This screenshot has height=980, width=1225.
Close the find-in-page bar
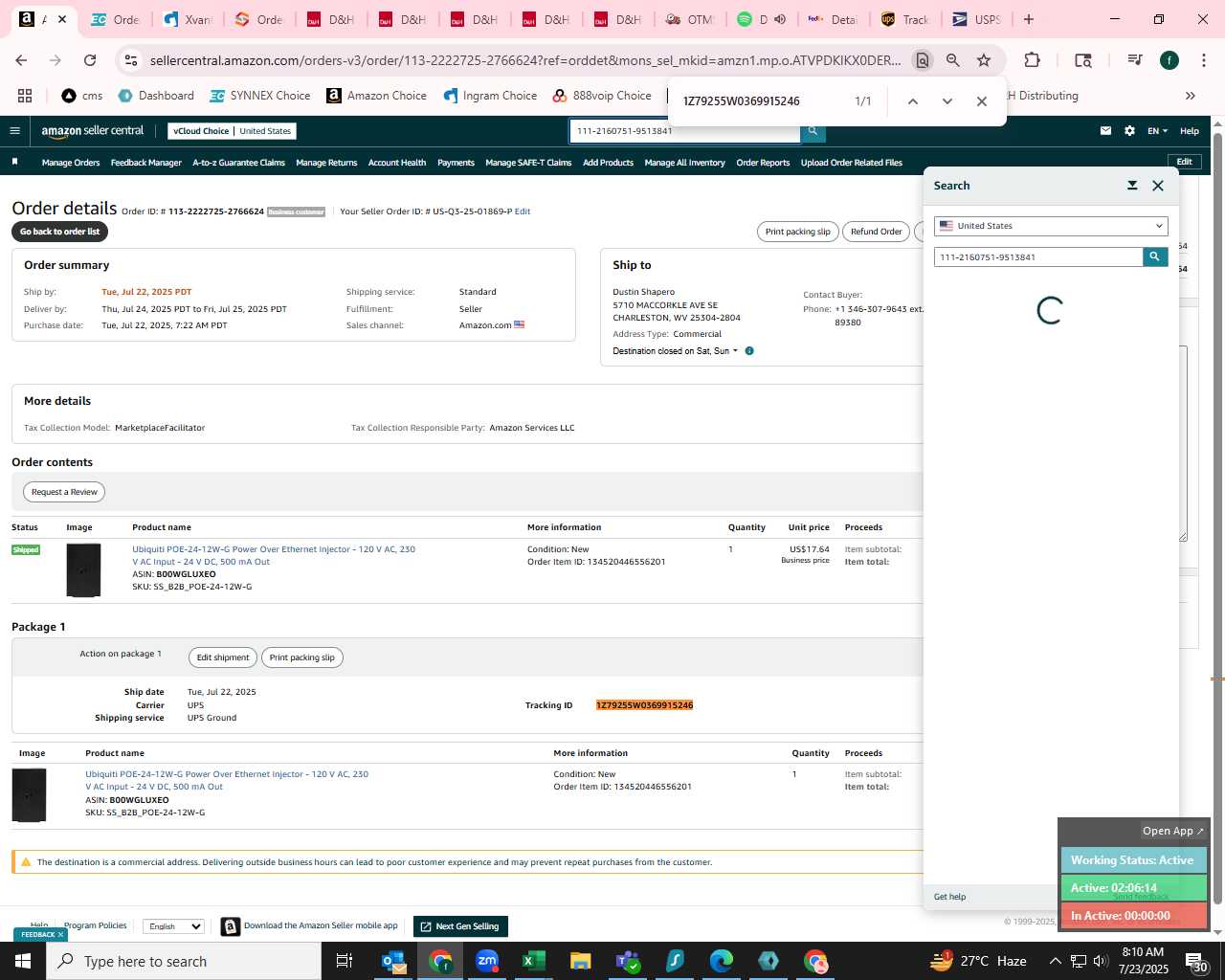pyautogui.click(x=981, y=101)
